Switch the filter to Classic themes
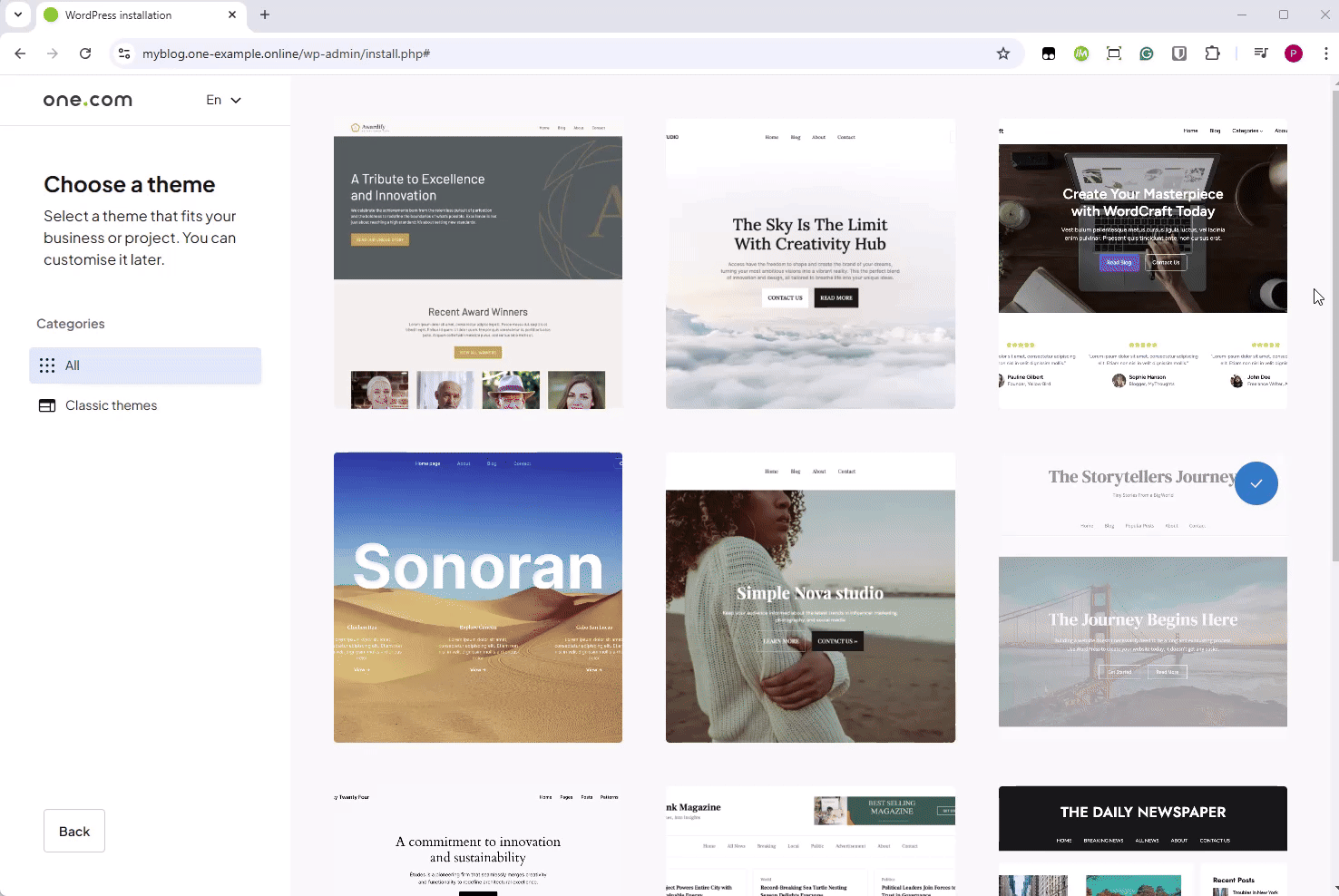 tap(111, 405)
